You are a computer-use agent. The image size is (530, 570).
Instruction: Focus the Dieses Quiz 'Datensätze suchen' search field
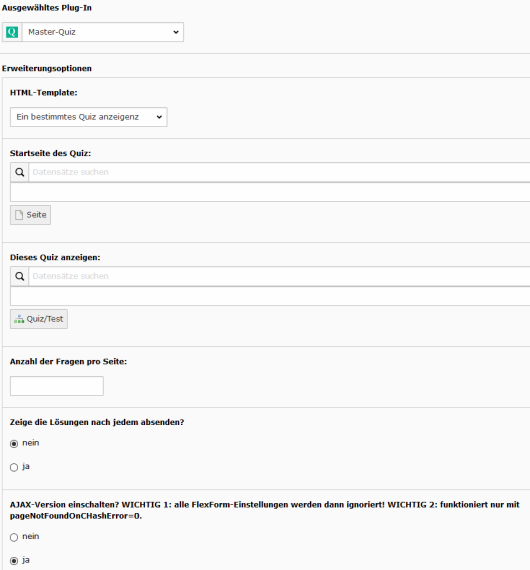279,276
